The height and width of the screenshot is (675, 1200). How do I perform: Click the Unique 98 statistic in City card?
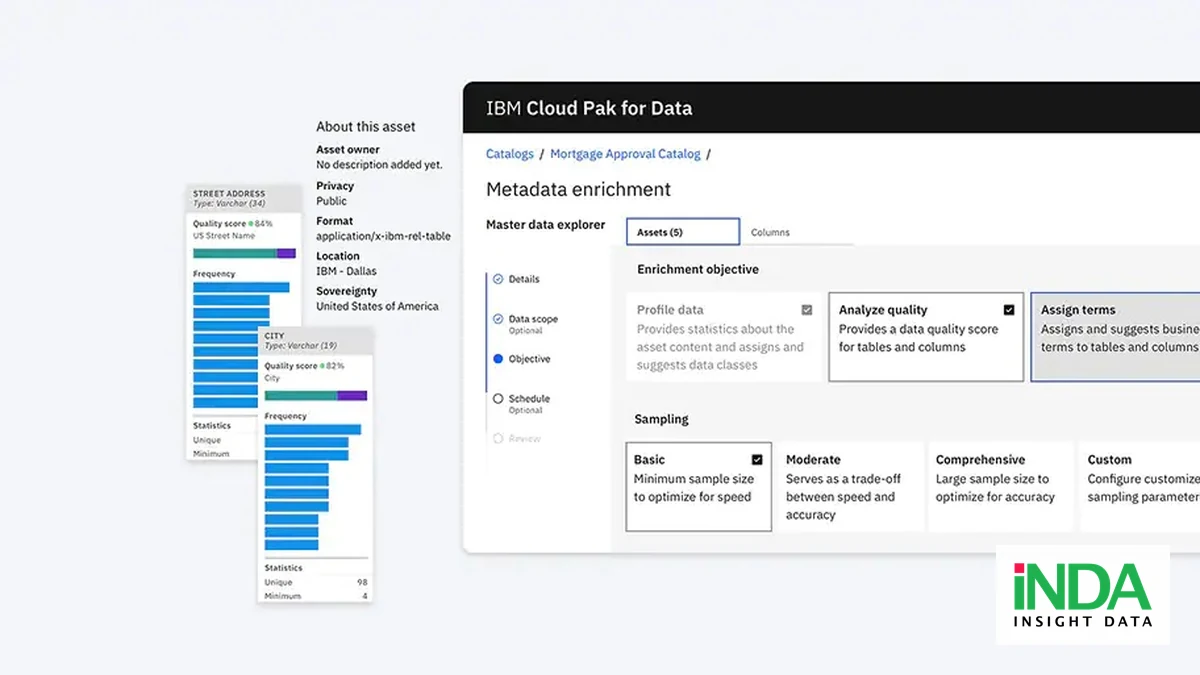tap(316, 582)
